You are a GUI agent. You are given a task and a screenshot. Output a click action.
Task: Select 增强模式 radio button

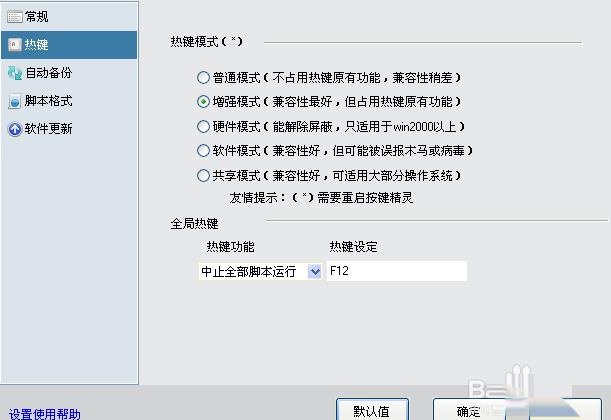coord(203,102)
